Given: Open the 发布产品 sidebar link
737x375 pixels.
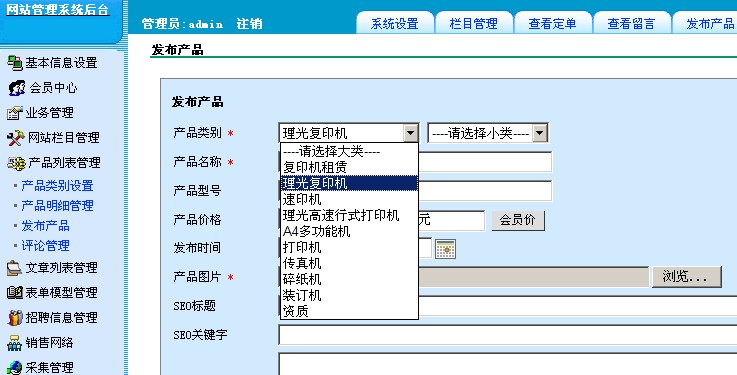Looking at the screenshot, I should coord(45,226).
